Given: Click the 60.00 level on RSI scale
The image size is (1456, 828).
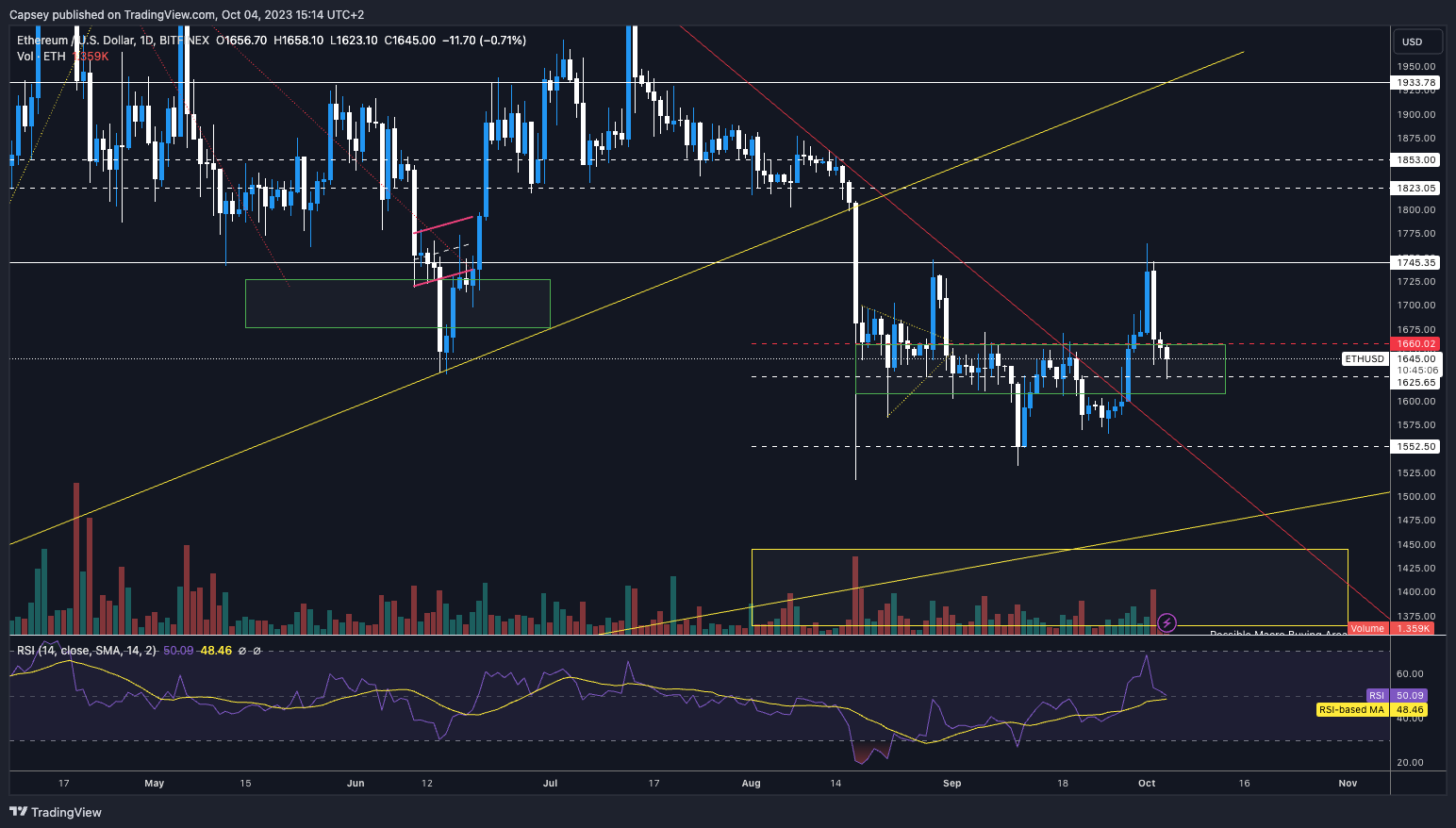Looking at the screenshot, I should pyautogui.click(x=1410, y=674).
